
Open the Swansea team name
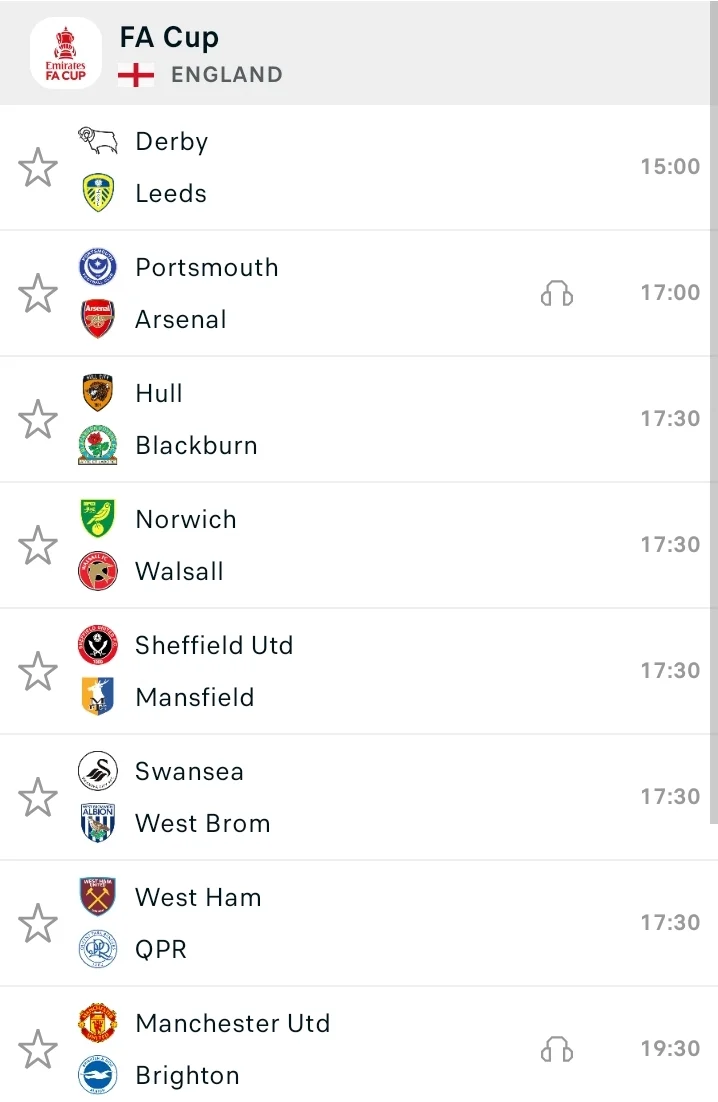click(x=189, y=771)
